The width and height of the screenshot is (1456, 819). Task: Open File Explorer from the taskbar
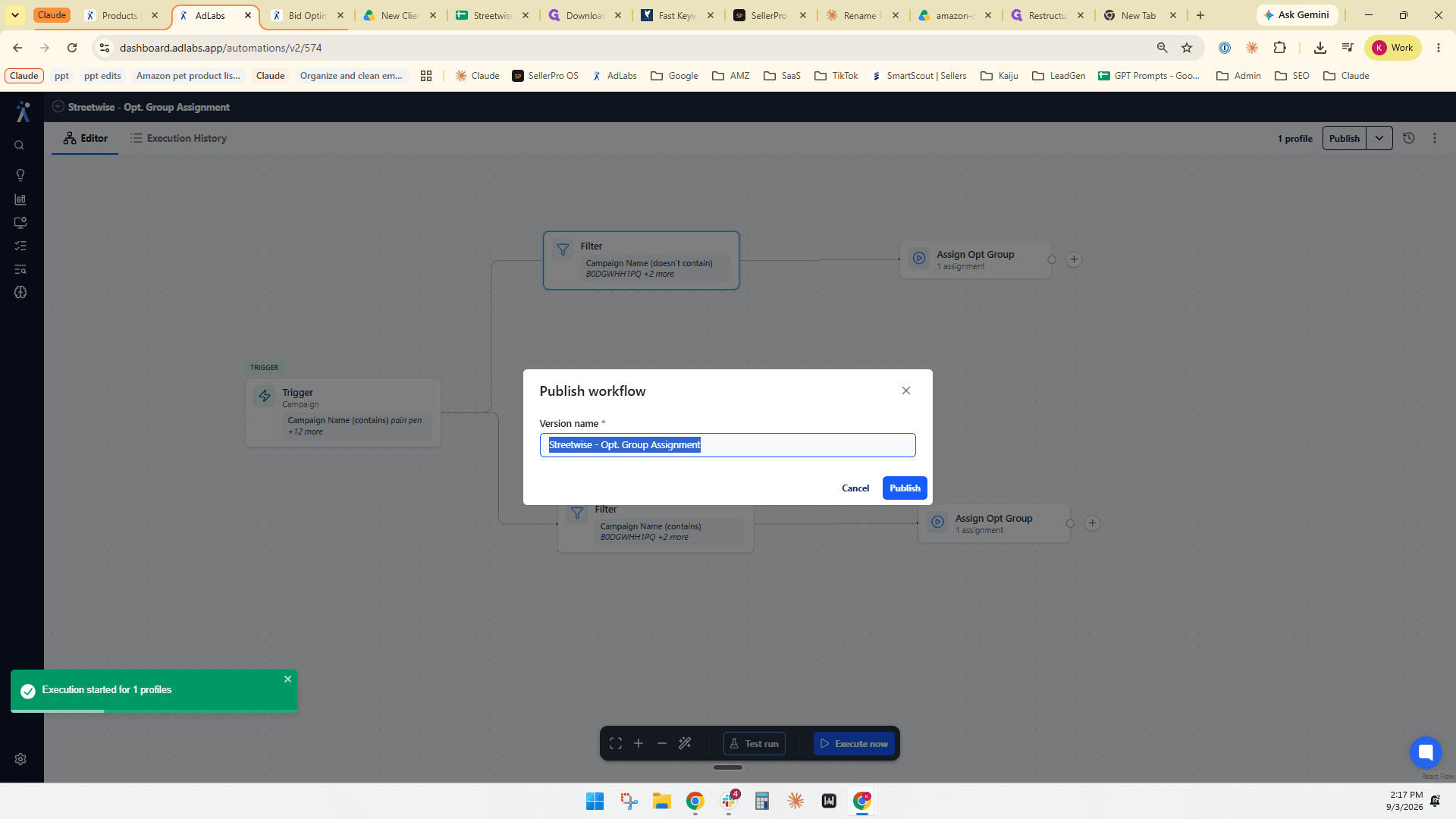point(661,801)
